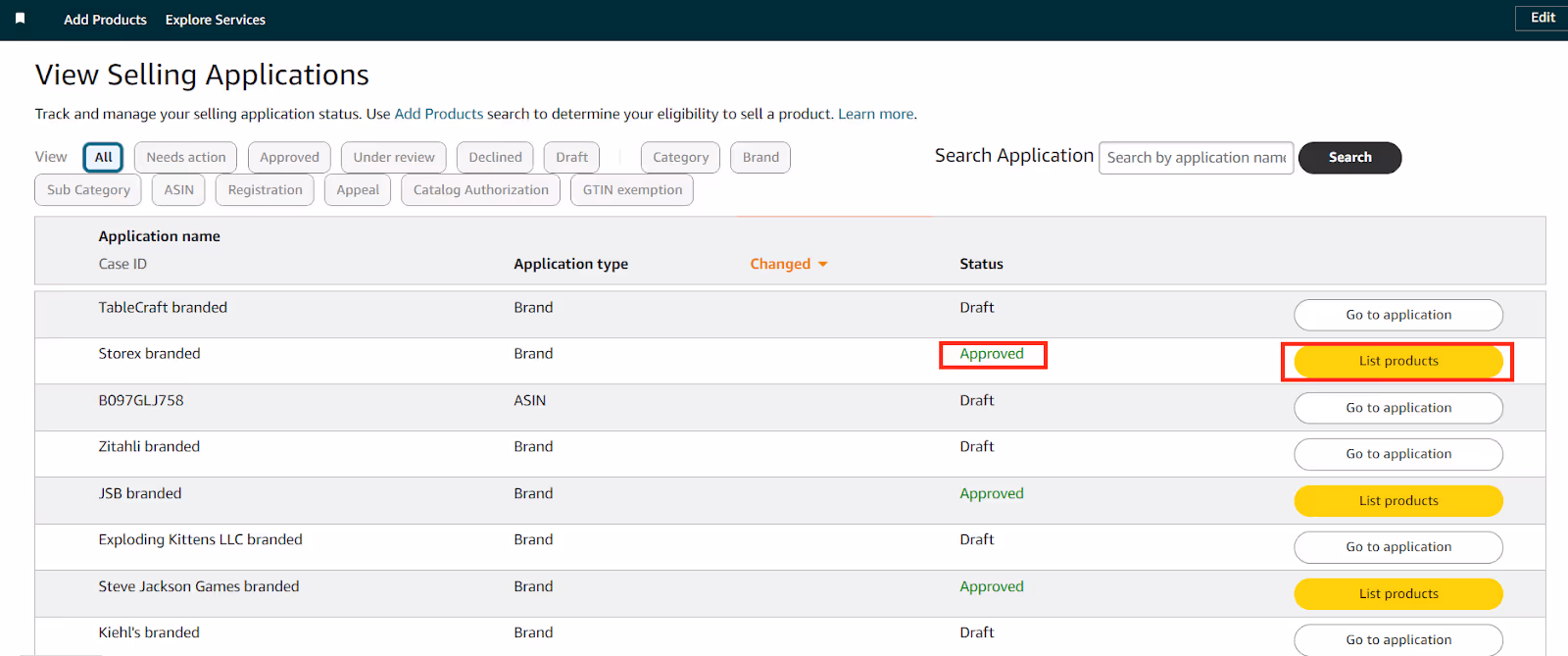Viewport: 1568px width, 656px height.
Task: Click Draft status of TableCraft branded
Action: pos(976,307)
